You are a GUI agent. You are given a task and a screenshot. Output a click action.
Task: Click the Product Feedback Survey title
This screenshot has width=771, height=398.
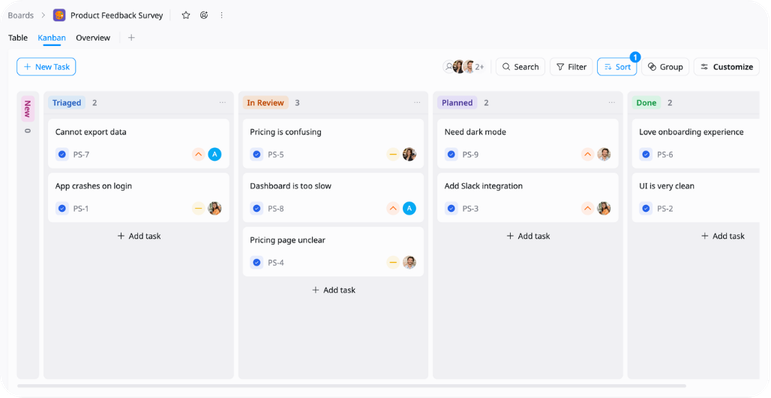[117, 15]
